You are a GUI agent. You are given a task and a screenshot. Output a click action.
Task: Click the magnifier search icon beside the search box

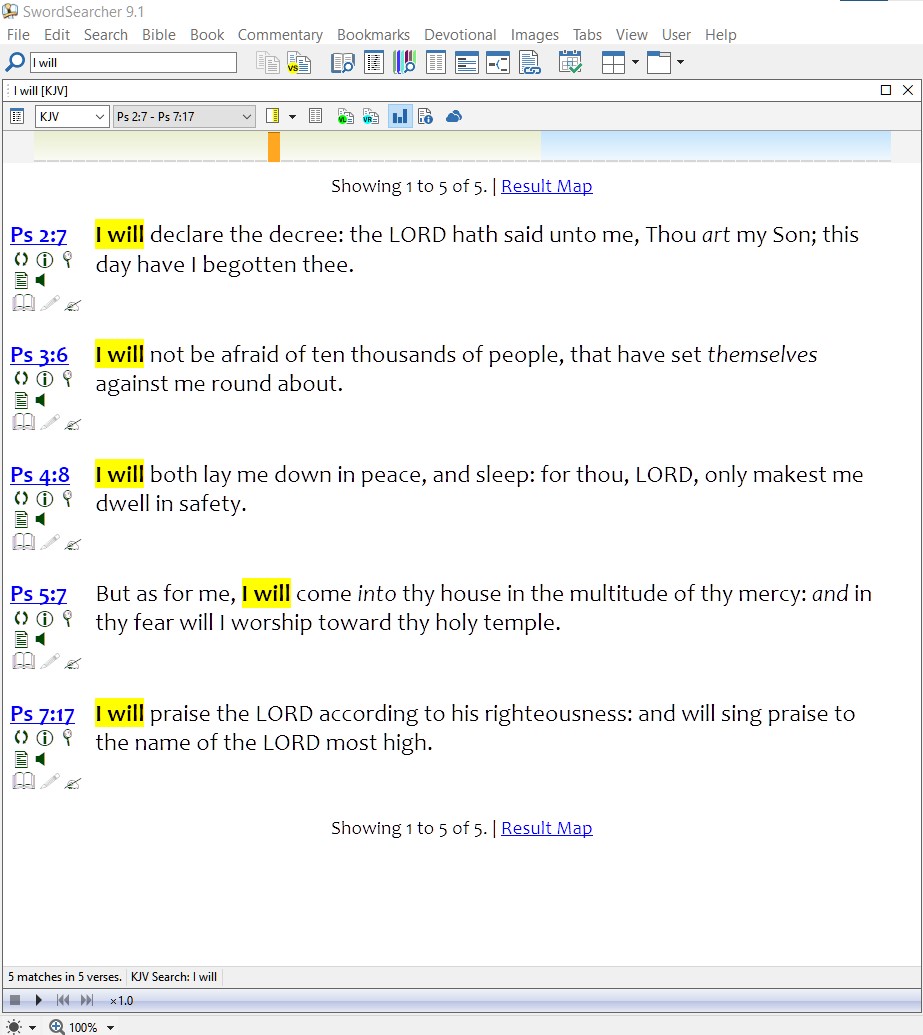(x=15, y=62)
